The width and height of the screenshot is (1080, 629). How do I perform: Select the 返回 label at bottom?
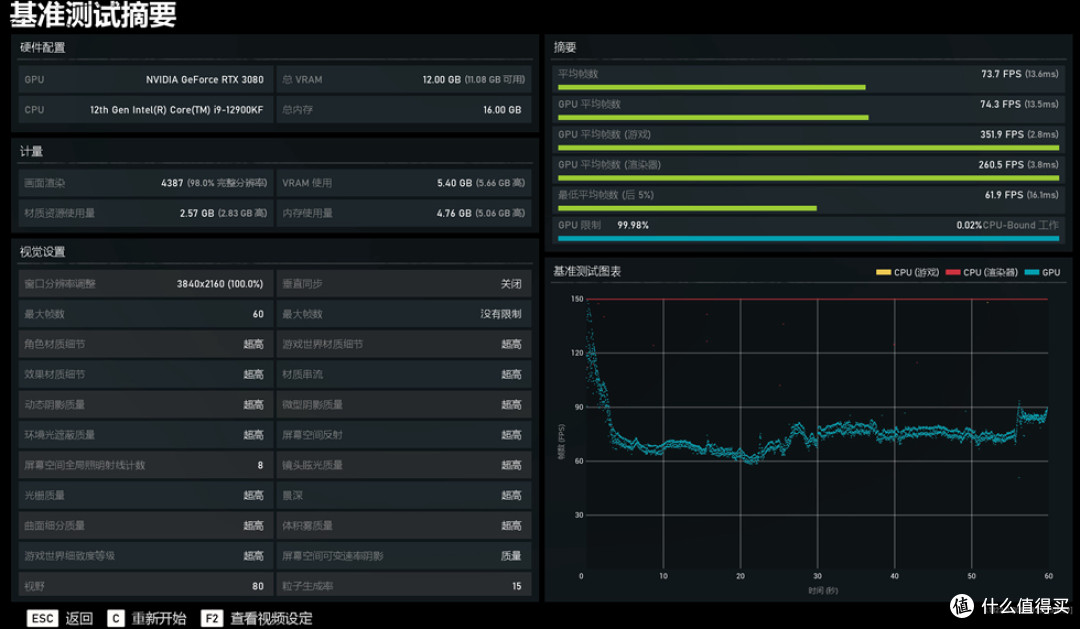79,618
